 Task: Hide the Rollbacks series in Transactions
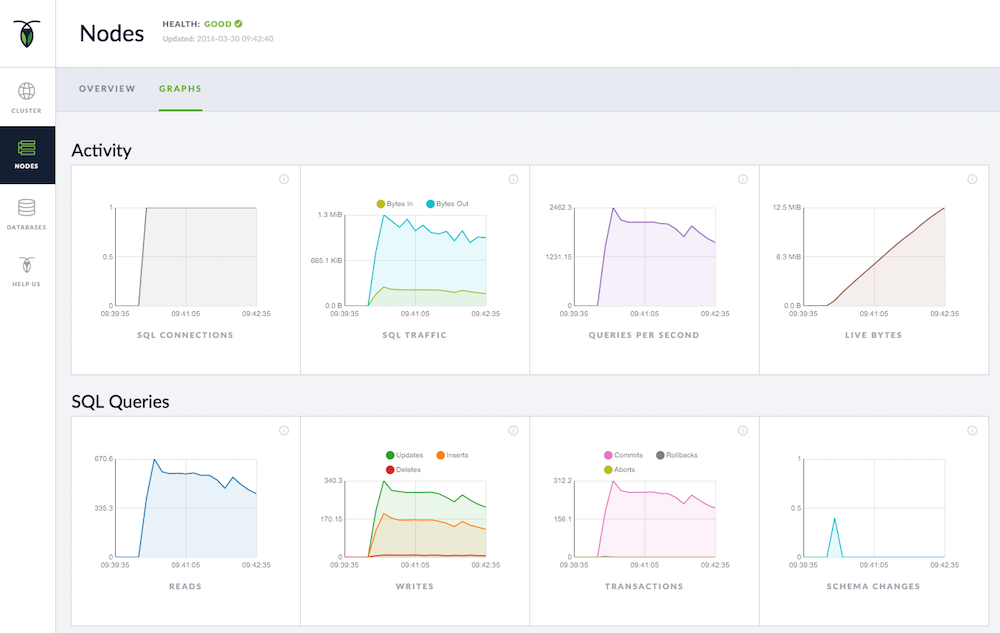pyautogui.click(x=661, y=455)
